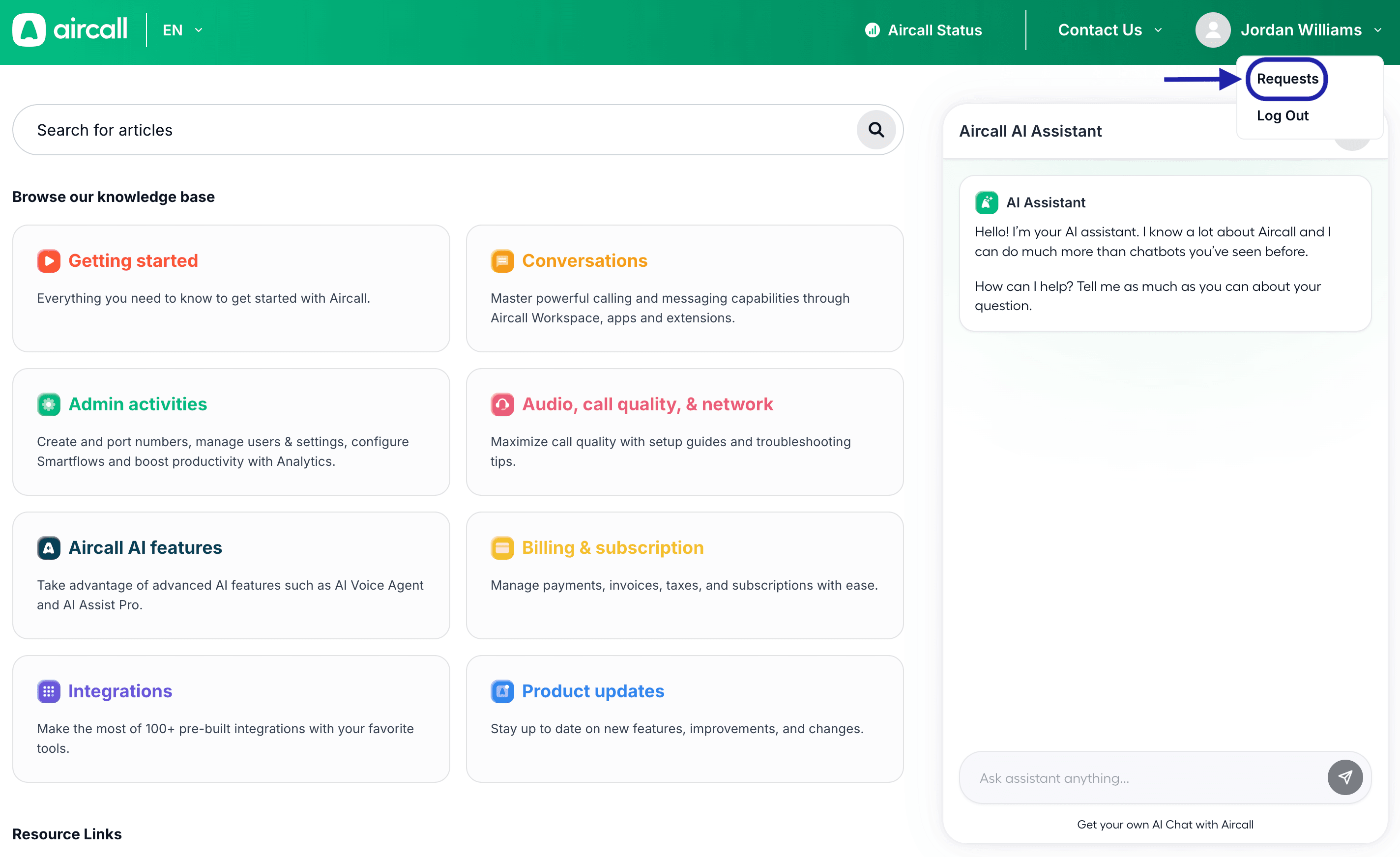Click the search magnifier button

pos(875,130)
